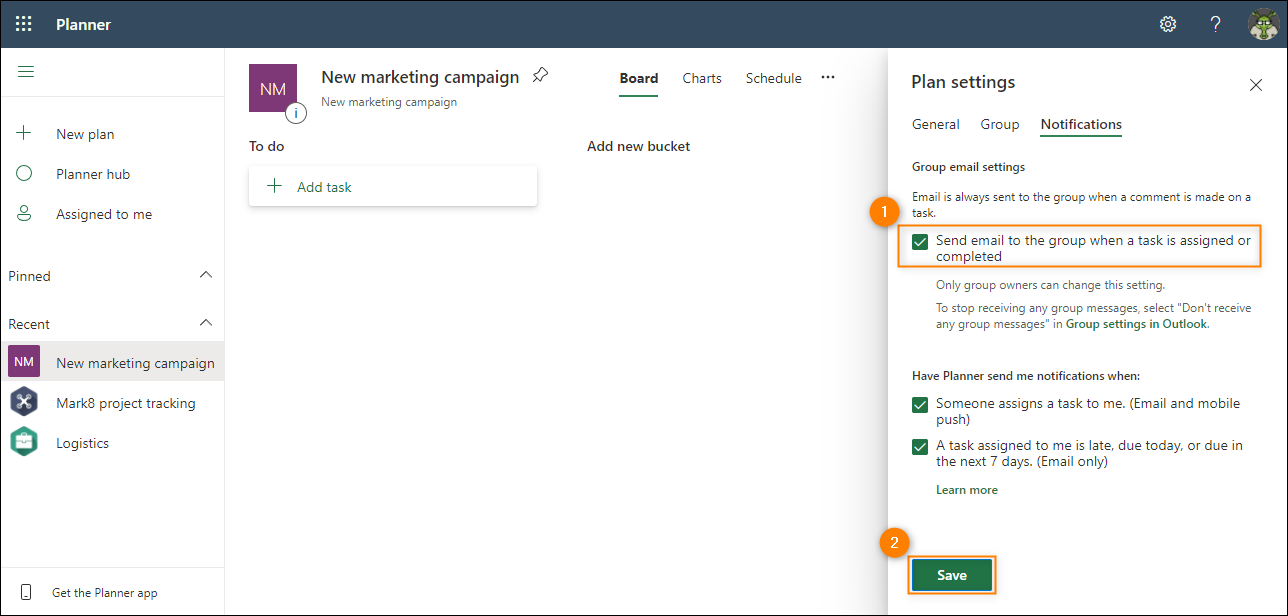Click the Planner app title

pos(84,24)
